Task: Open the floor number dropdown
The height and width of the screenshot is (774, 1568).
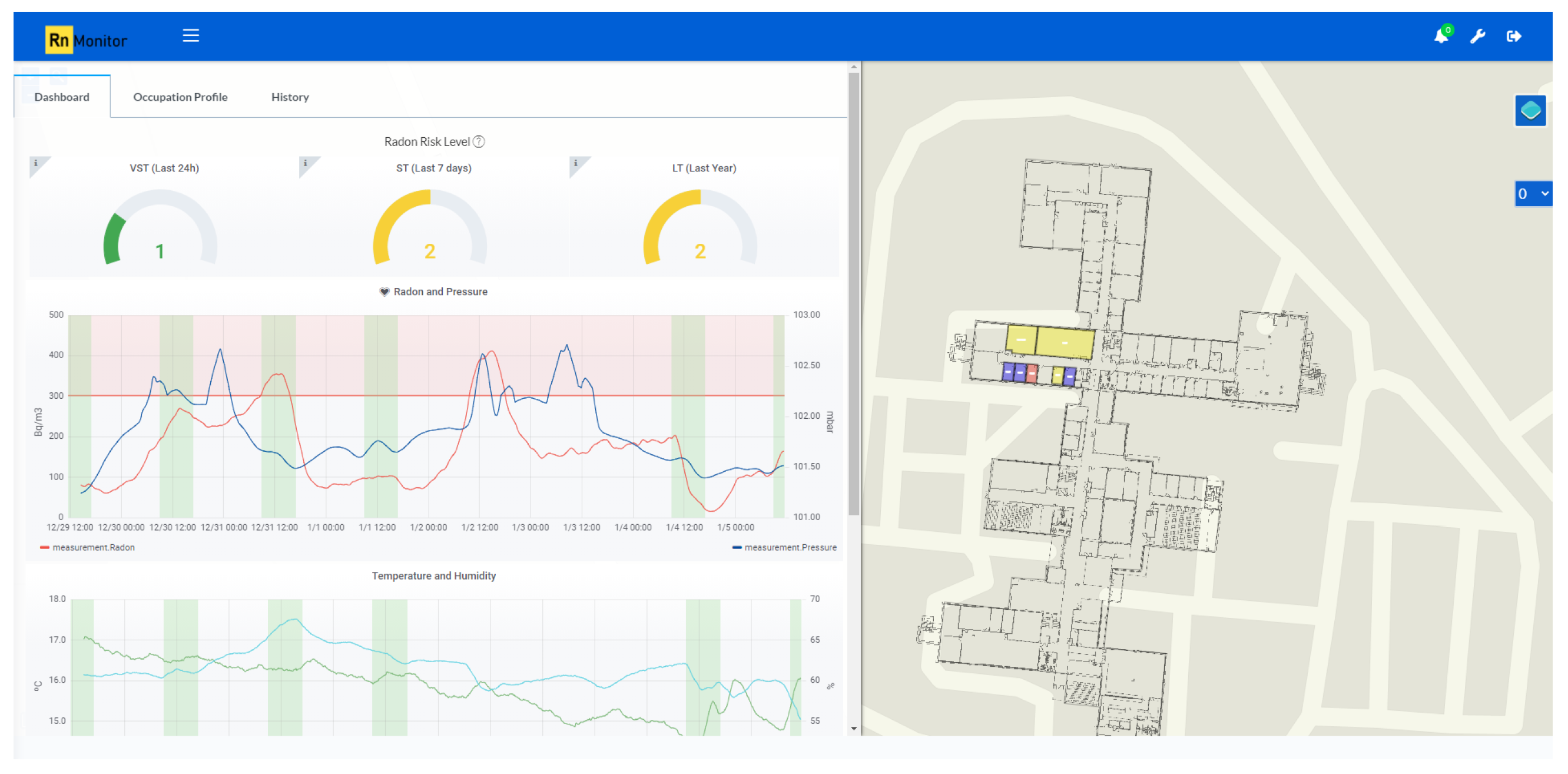Action: click(x=1532, y=194)
